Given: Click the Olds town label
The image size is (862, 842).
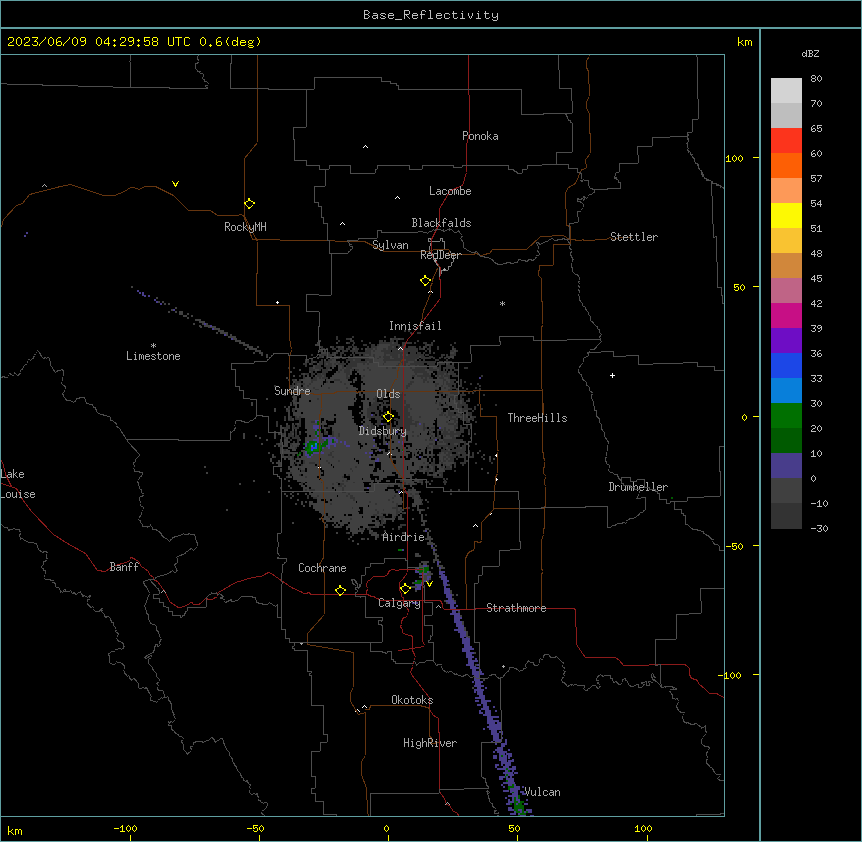Looking at the screenshot, I should point(388,394).
